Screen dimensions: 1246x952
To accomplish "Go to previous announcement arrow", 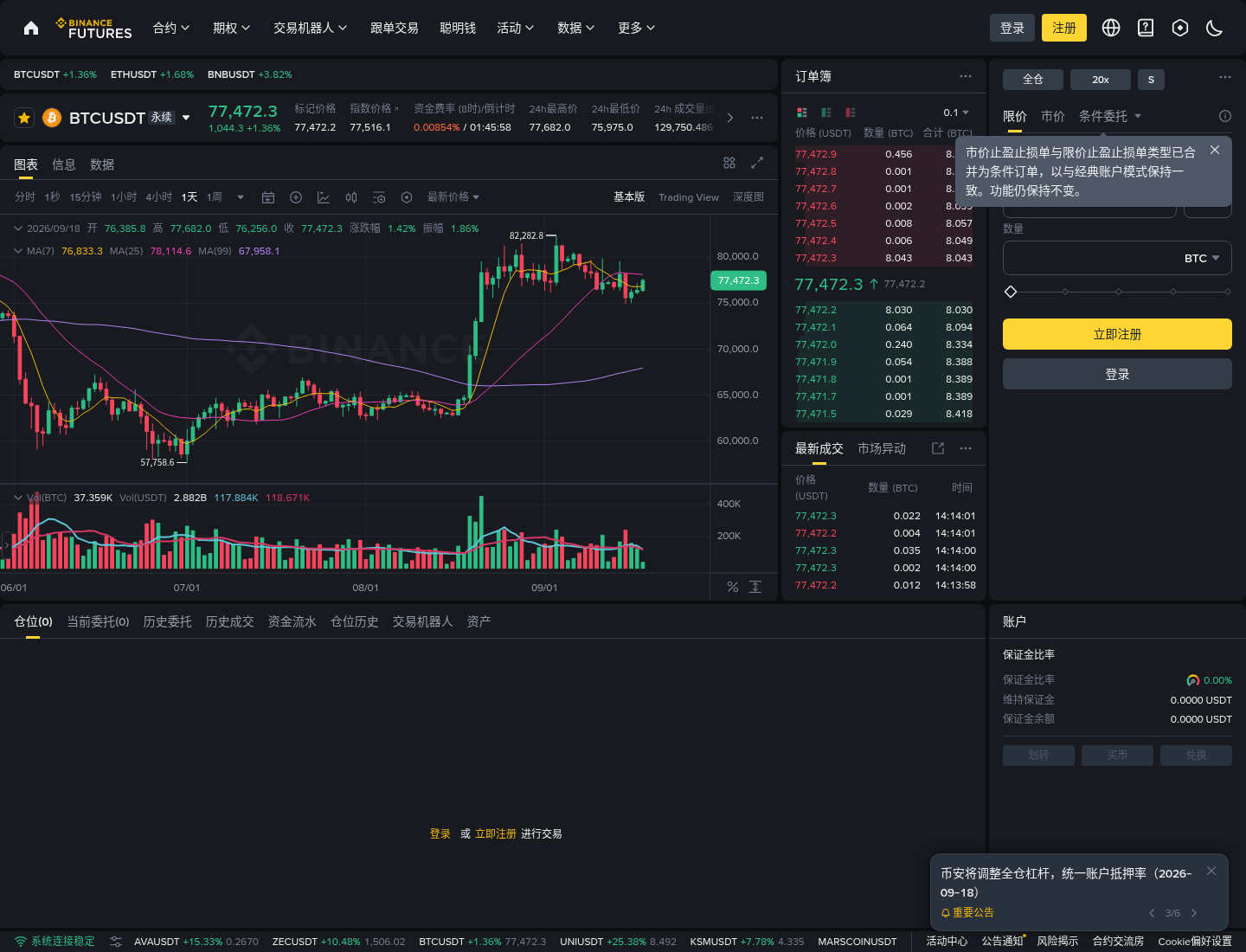I will [1152, 913].
